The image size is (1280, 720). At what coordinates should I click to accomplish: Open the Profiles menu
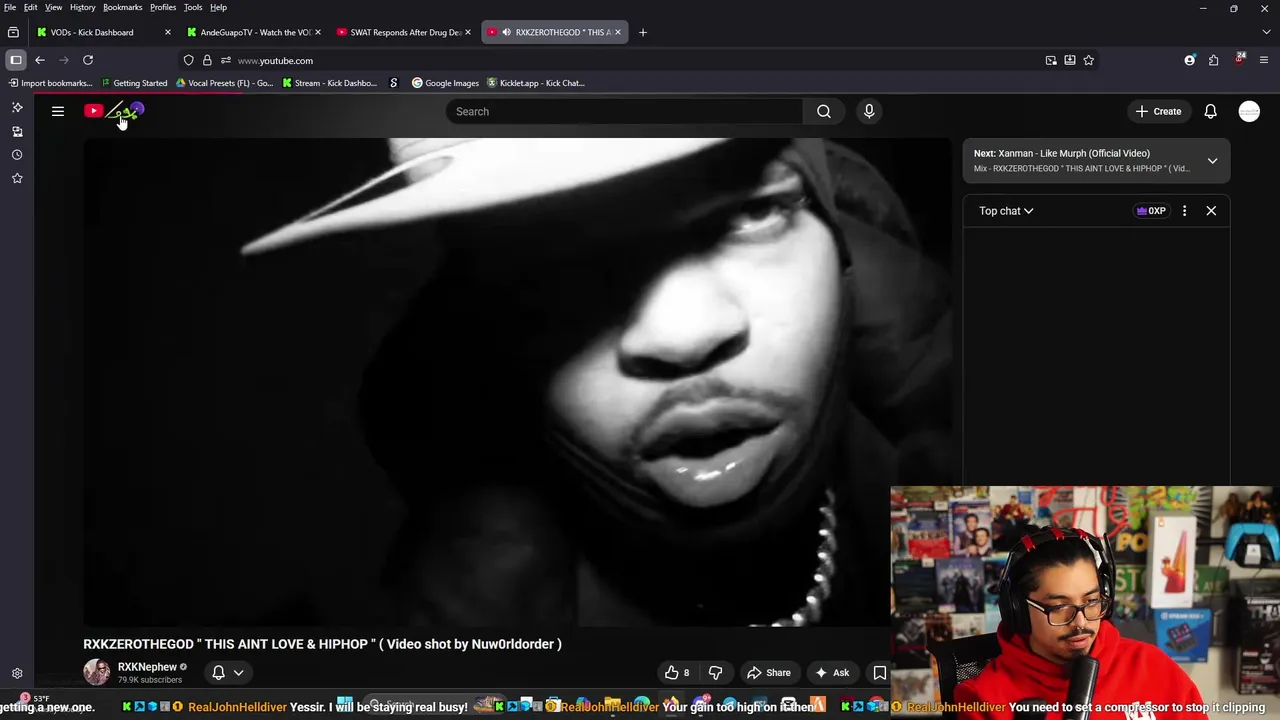(x=163, y=7)
